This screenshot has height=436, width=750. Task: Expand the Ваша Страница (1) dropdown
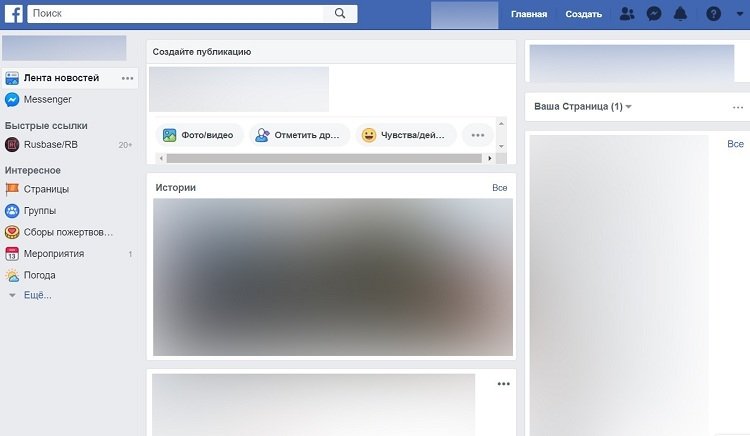click(x=583, y=107)
